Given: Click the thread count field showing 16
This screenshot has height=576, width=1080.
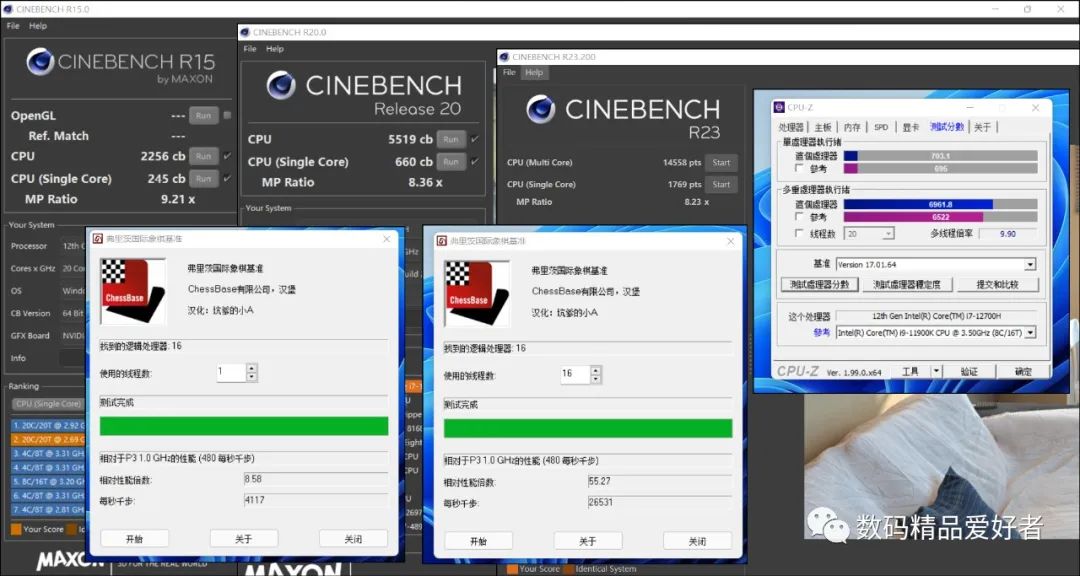Looking at the screenshot, I should [575, 375].
